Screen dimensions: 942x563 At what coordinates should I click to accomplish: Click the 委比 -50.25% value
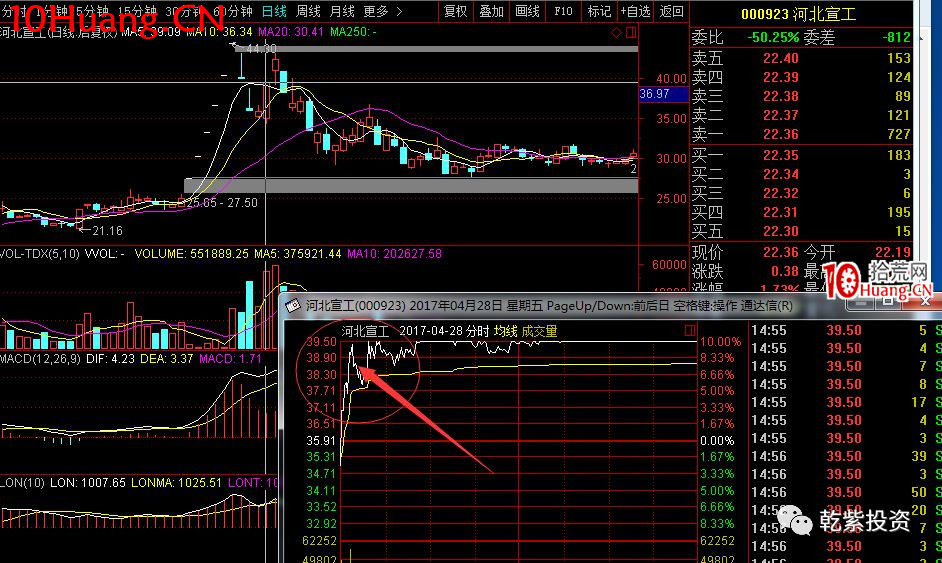[x=773, y=37]
